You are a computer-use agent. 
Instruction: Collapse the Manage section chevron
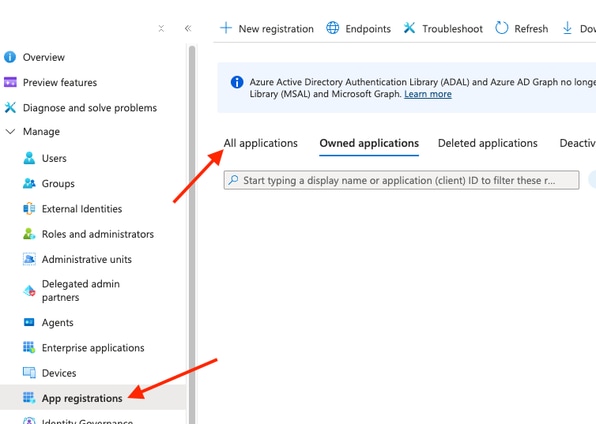click(x=10, y=132)
